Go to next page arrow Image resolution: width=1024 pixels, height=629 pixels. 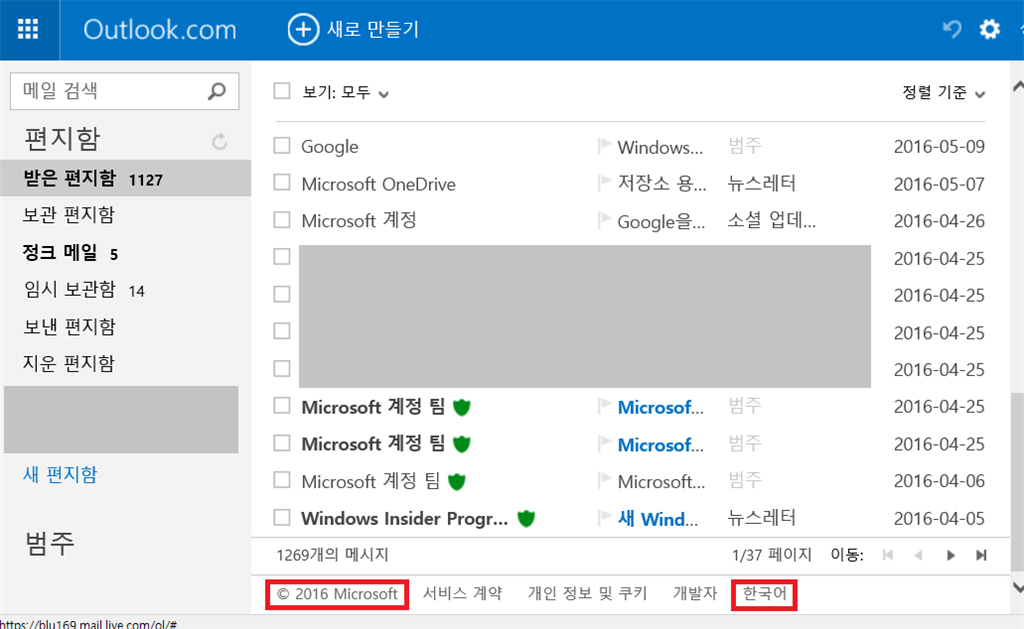click(950, 555)
